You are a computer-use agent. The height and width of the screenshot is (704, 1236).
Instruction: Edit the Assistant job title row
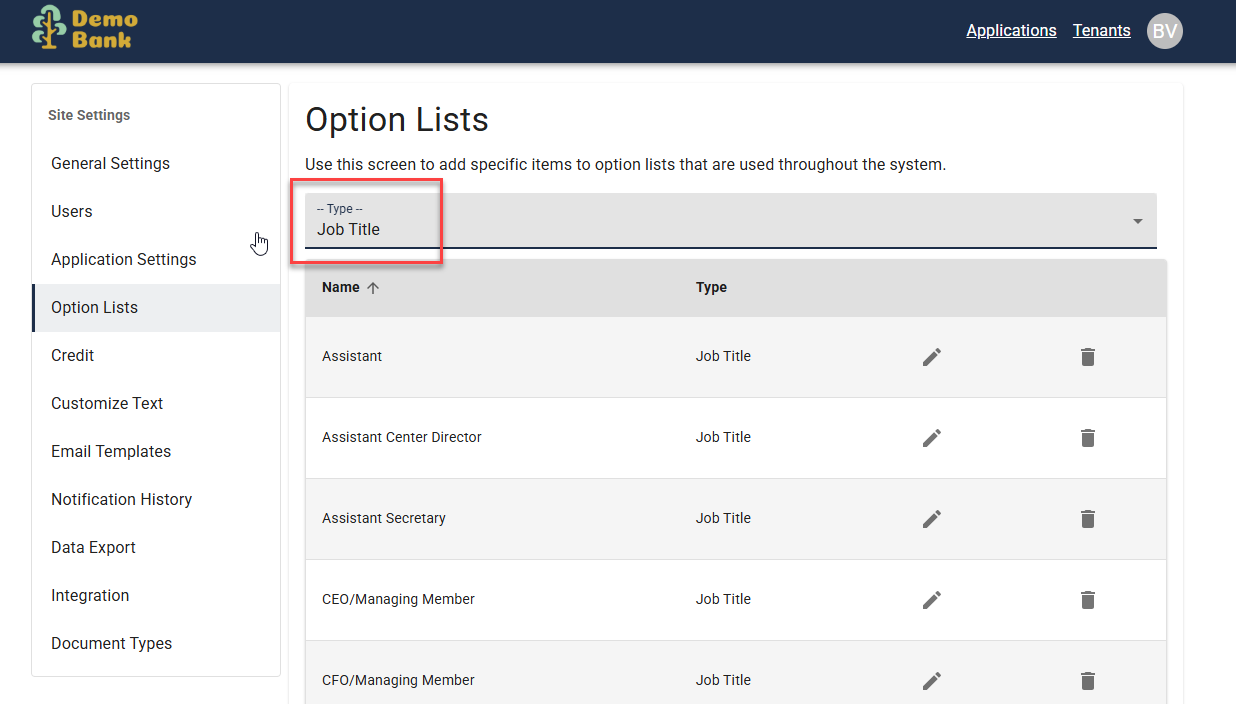pos(932,357)
